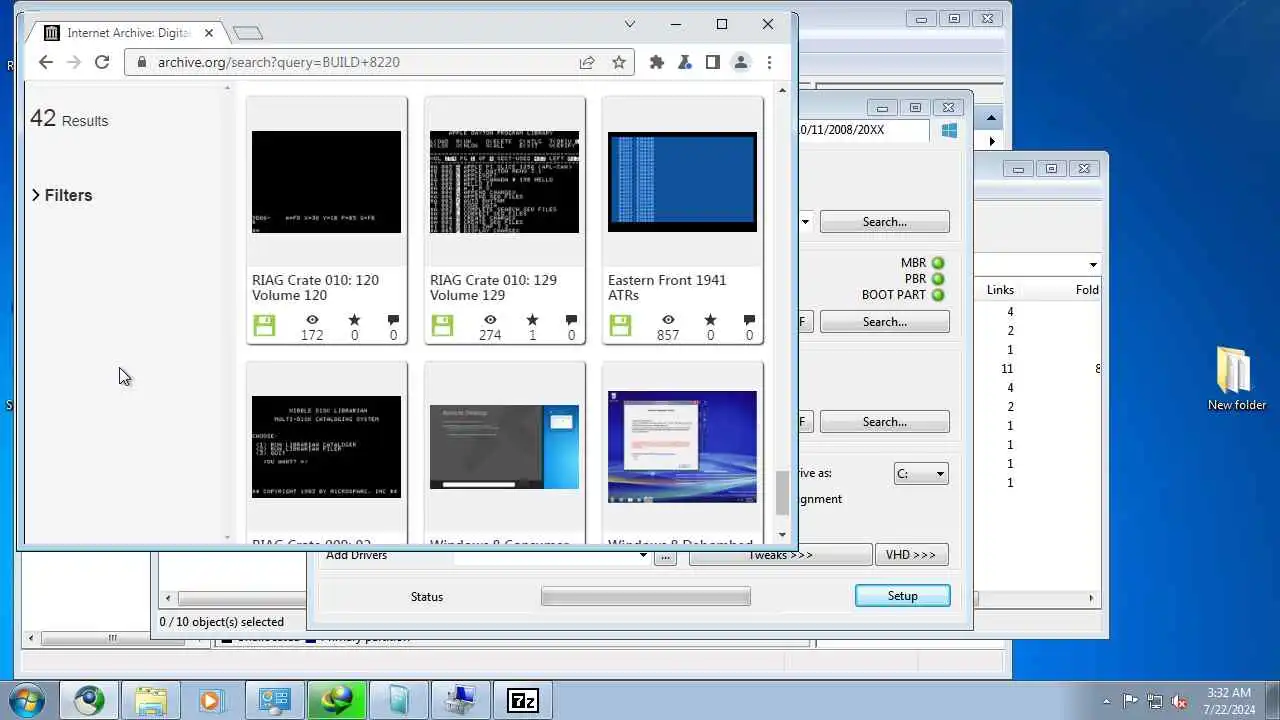Click the Fold column header
1280x720 pixels.
tap(1086, 290)
